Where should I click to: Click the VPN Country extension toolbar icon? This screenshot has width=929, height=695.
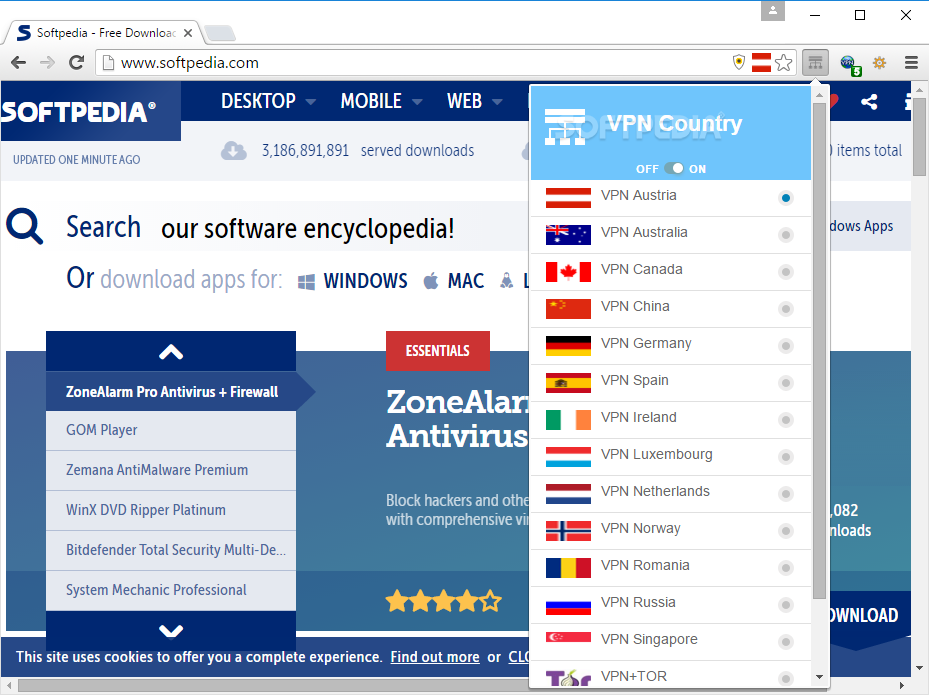click(x=815, y=62)
